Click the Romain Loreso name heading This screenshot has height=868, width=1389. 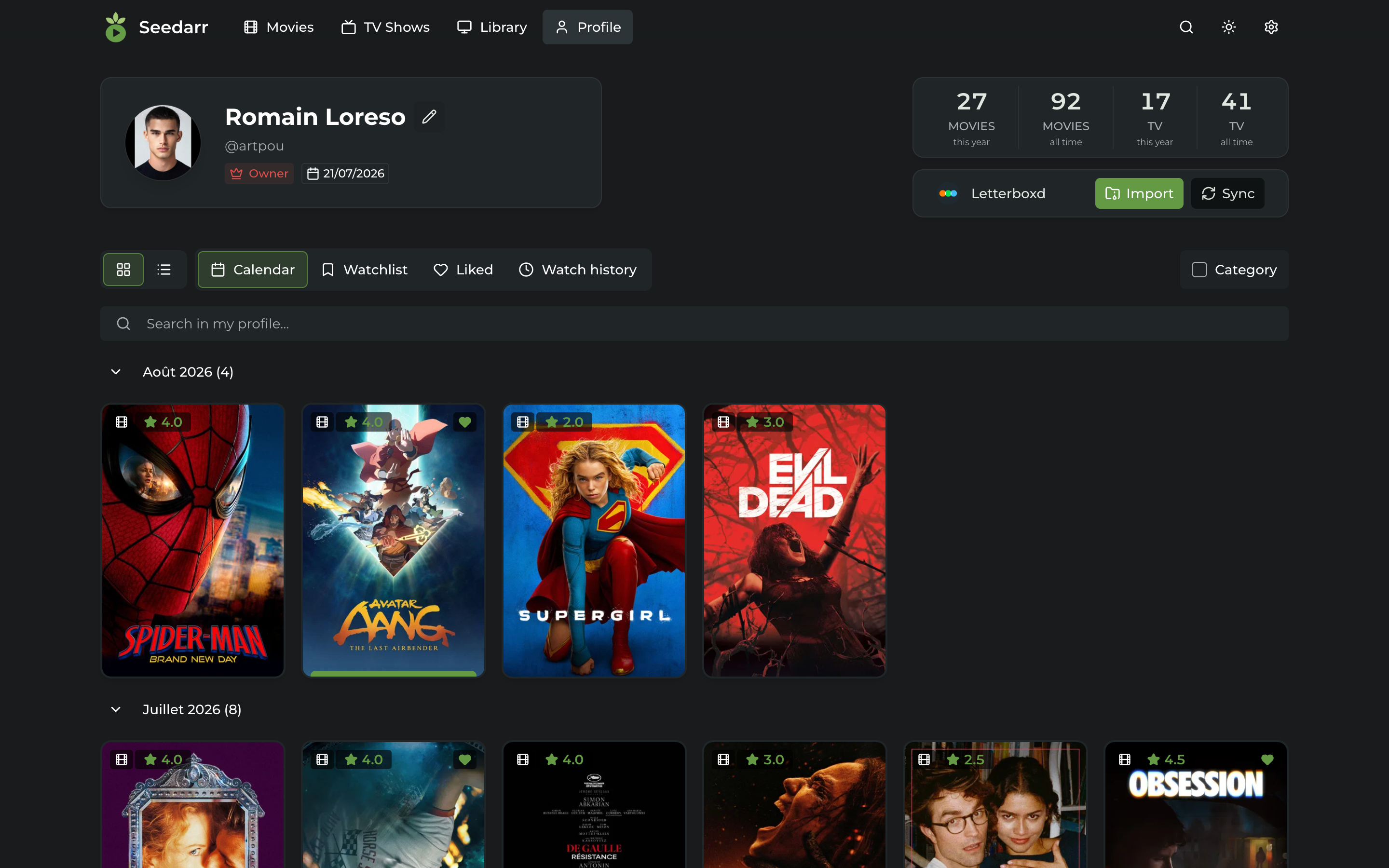coord(315,117)
